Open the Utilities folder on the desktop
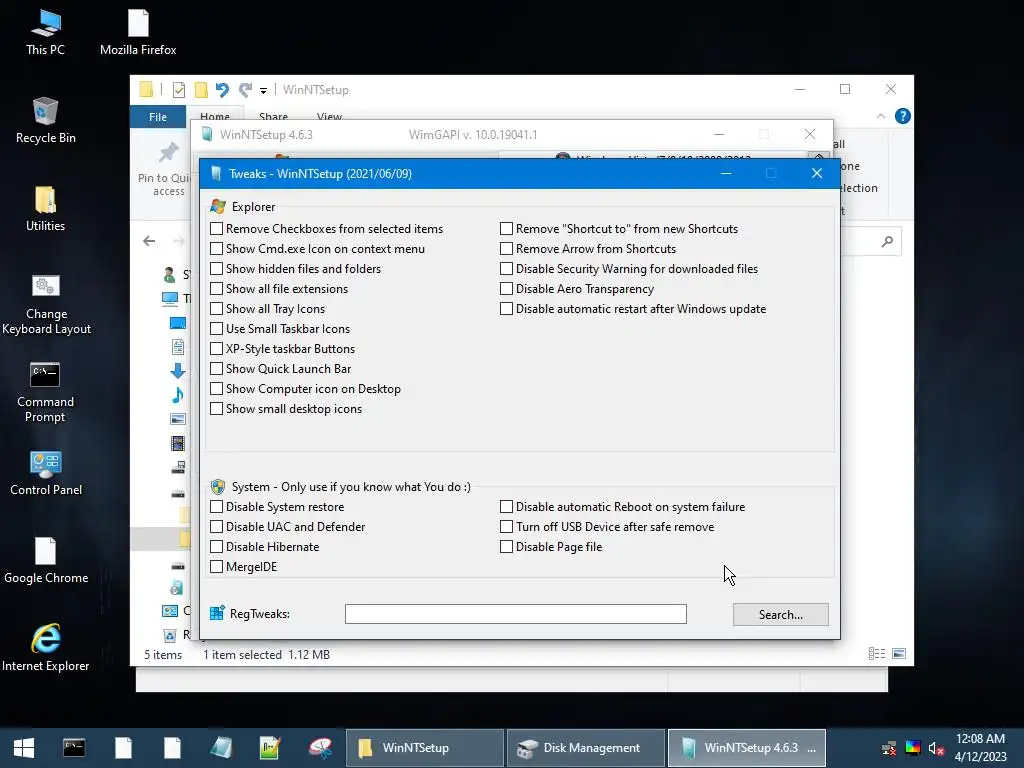Image resolution: width=1024 pixels, height=768 pixels. (45, 209)
